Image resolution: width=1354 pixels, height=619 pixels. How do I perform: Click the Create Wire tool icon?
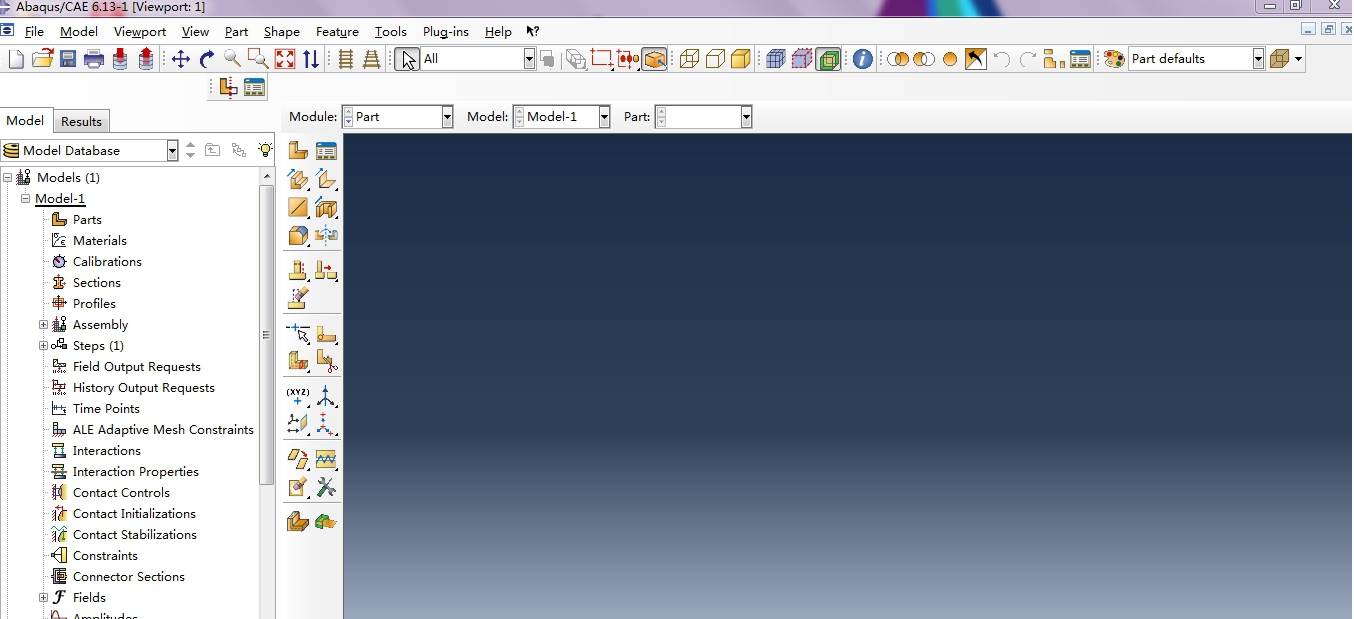pos(298,208)
